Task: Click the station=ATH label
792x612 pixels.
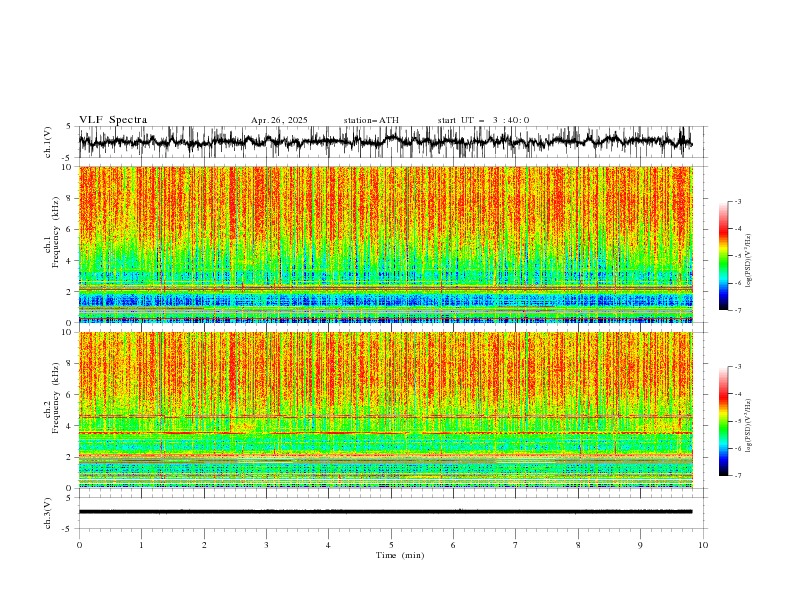Action: pyautogui.click(x=371, y=120)
